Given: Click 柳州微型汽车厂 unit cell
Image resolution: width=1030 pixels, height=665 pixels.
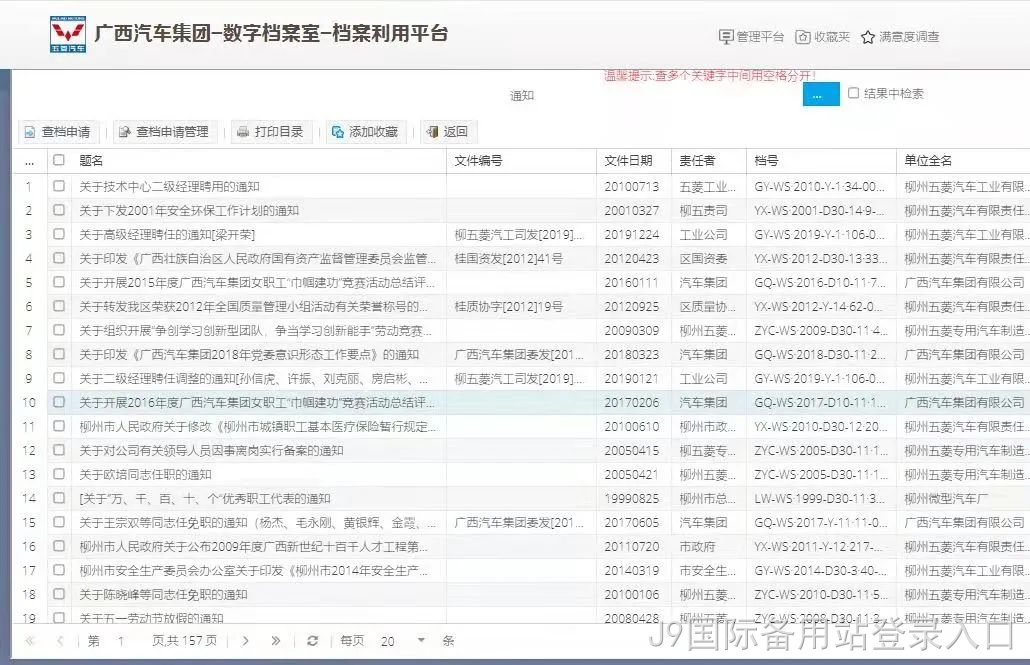Looking at the screenshot, I should click(x=945, y=499).
